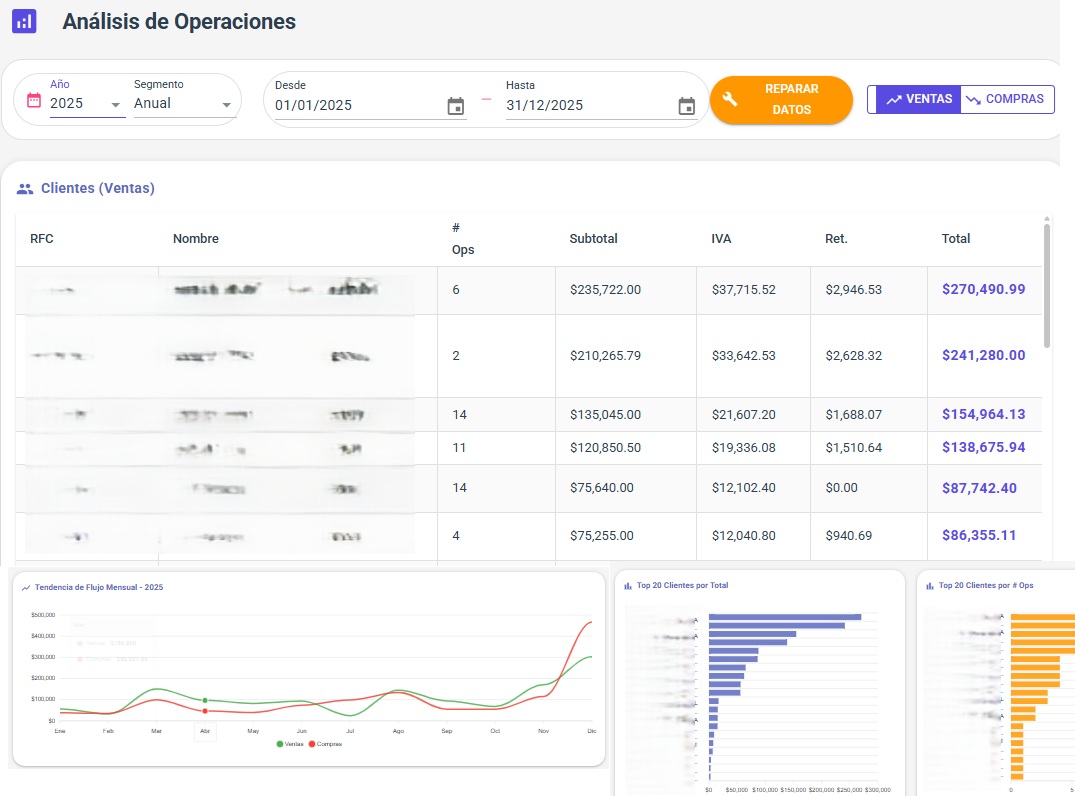This screenshot has height=796, width=1075.
Task: Open the Desde date picker calendar icon
Action: tap(456, 106)
